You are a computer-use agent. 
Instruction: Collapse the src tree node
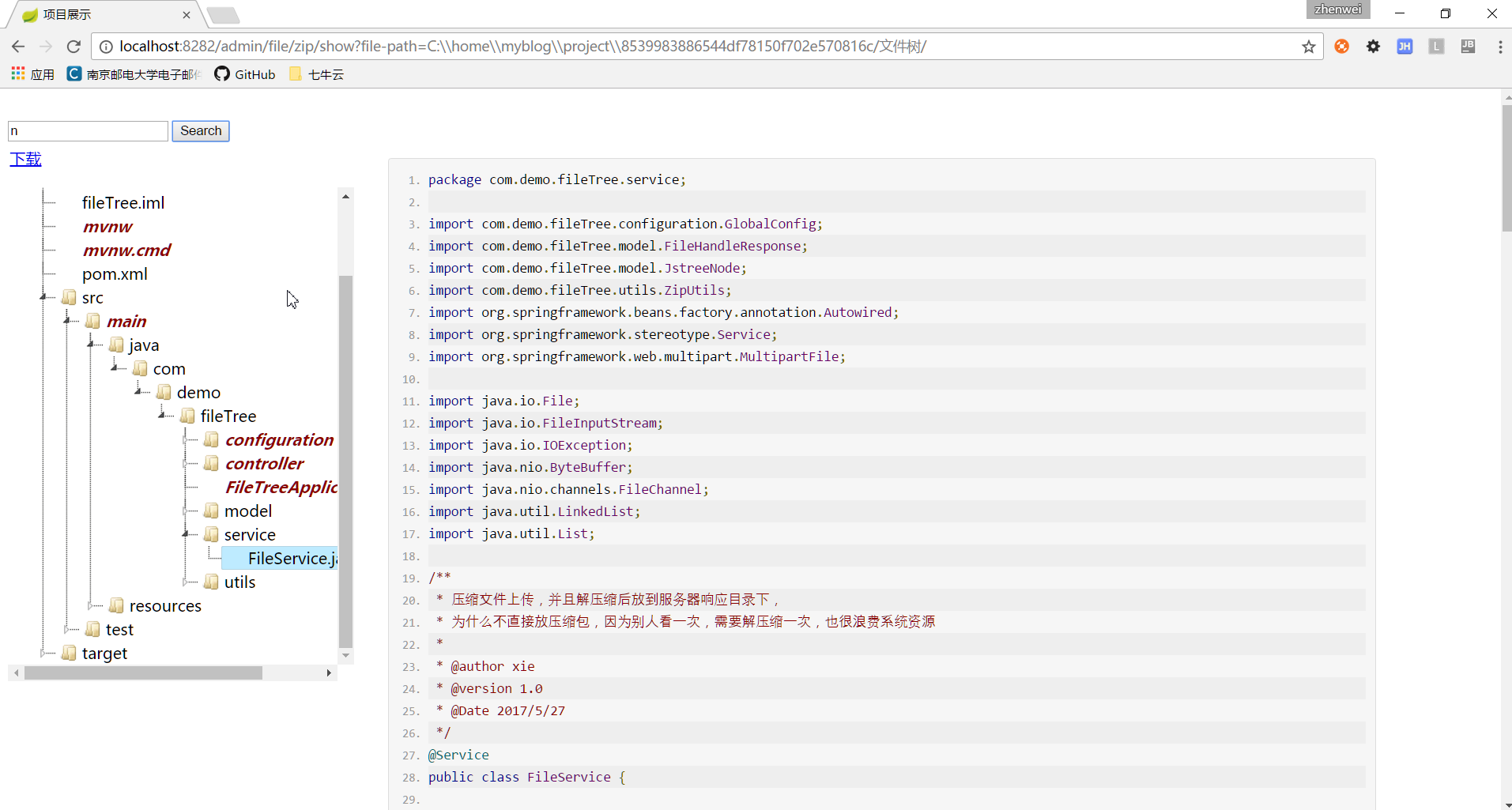43,297
